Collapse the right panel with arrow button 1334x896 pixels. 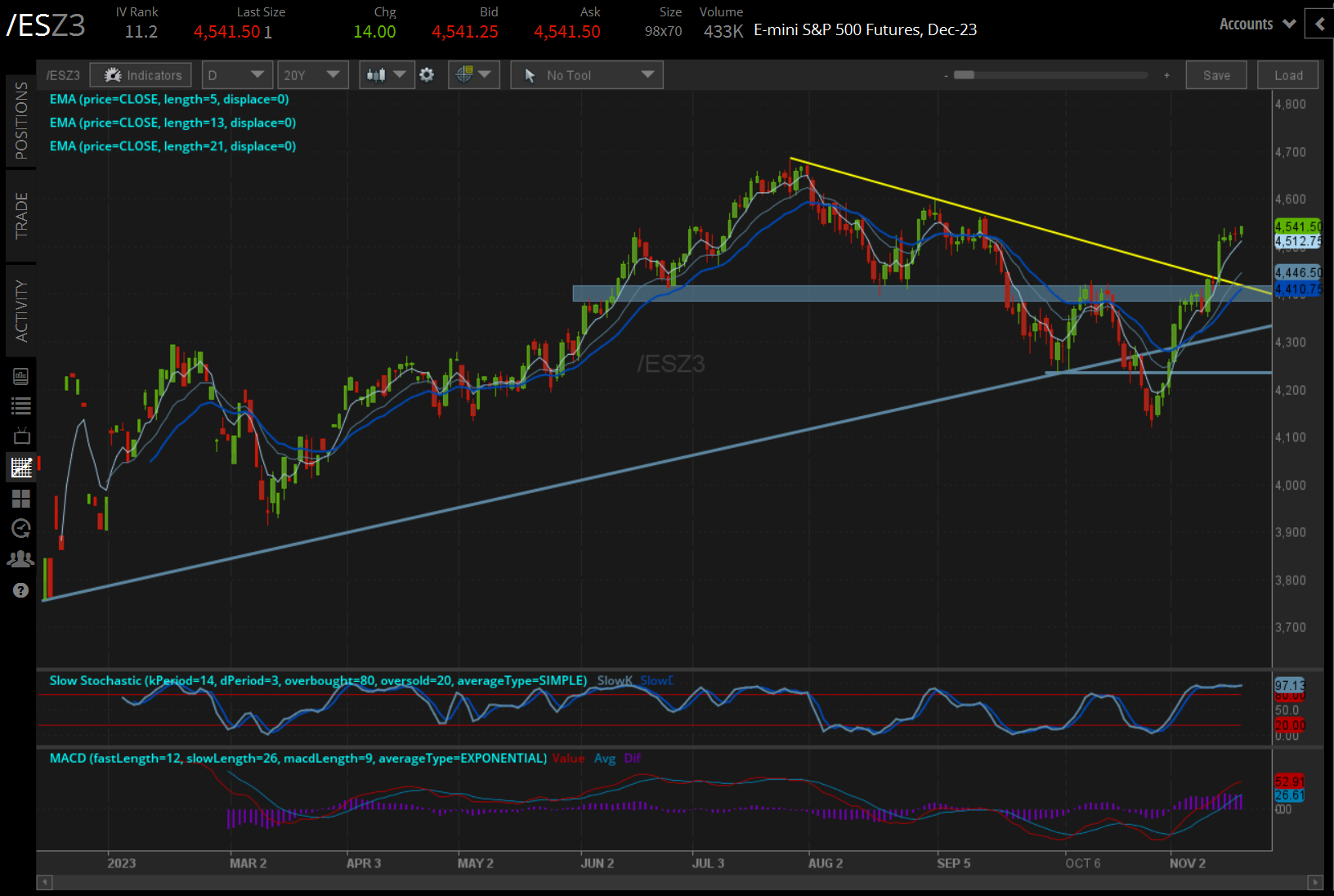[x=1319, y=25]
